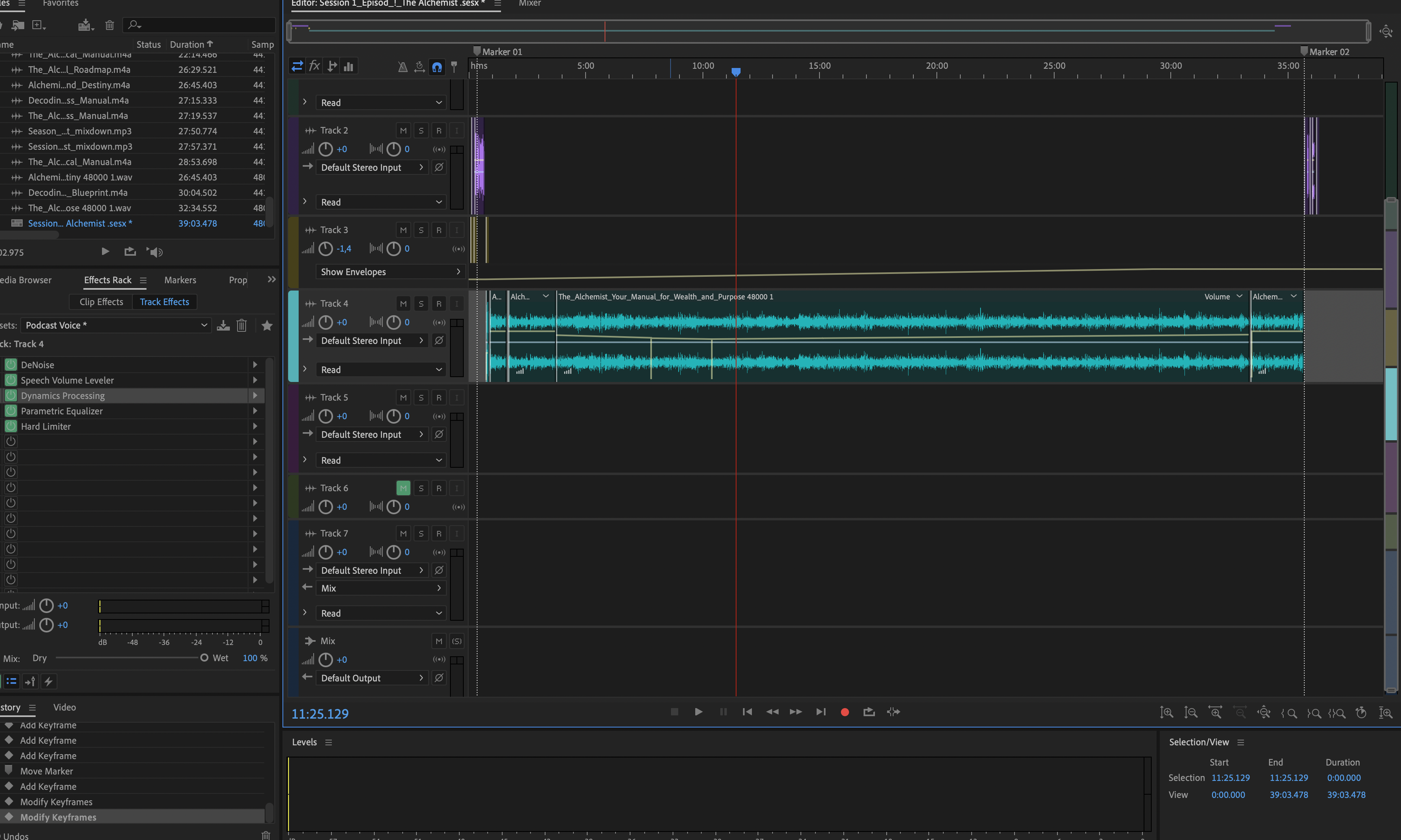
Task: Unmute Track 6 with its M button
Action: coord(403,488)
